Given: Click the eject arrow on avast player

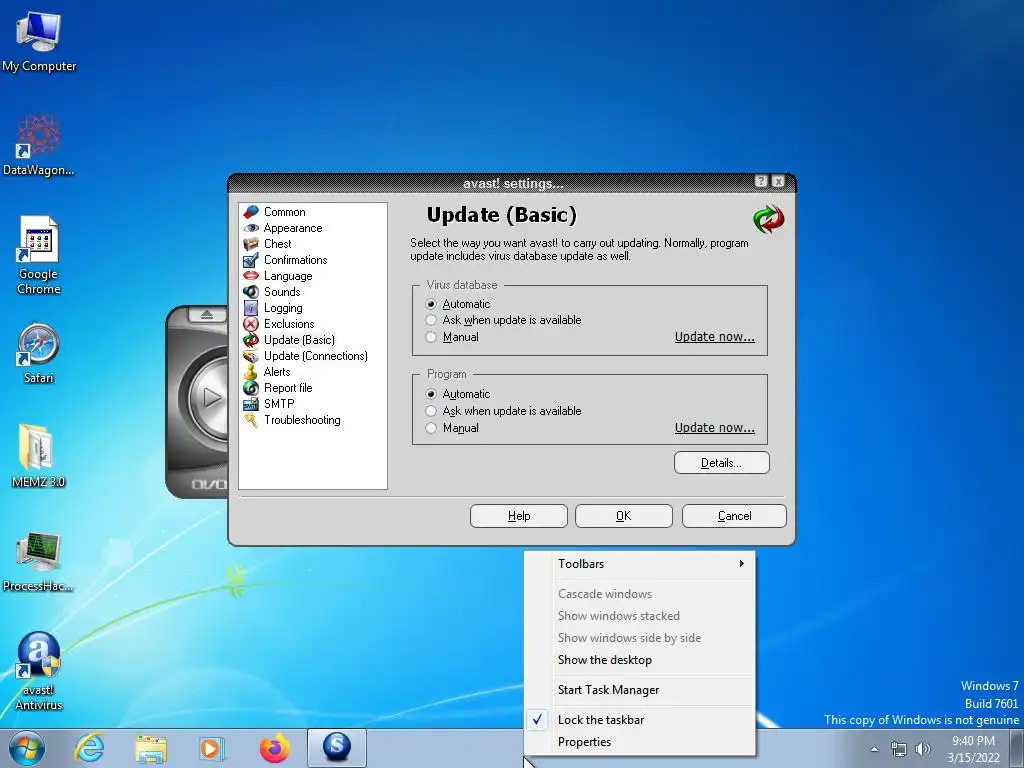Looking at the screenshot, I should click(x=206, y=315).
